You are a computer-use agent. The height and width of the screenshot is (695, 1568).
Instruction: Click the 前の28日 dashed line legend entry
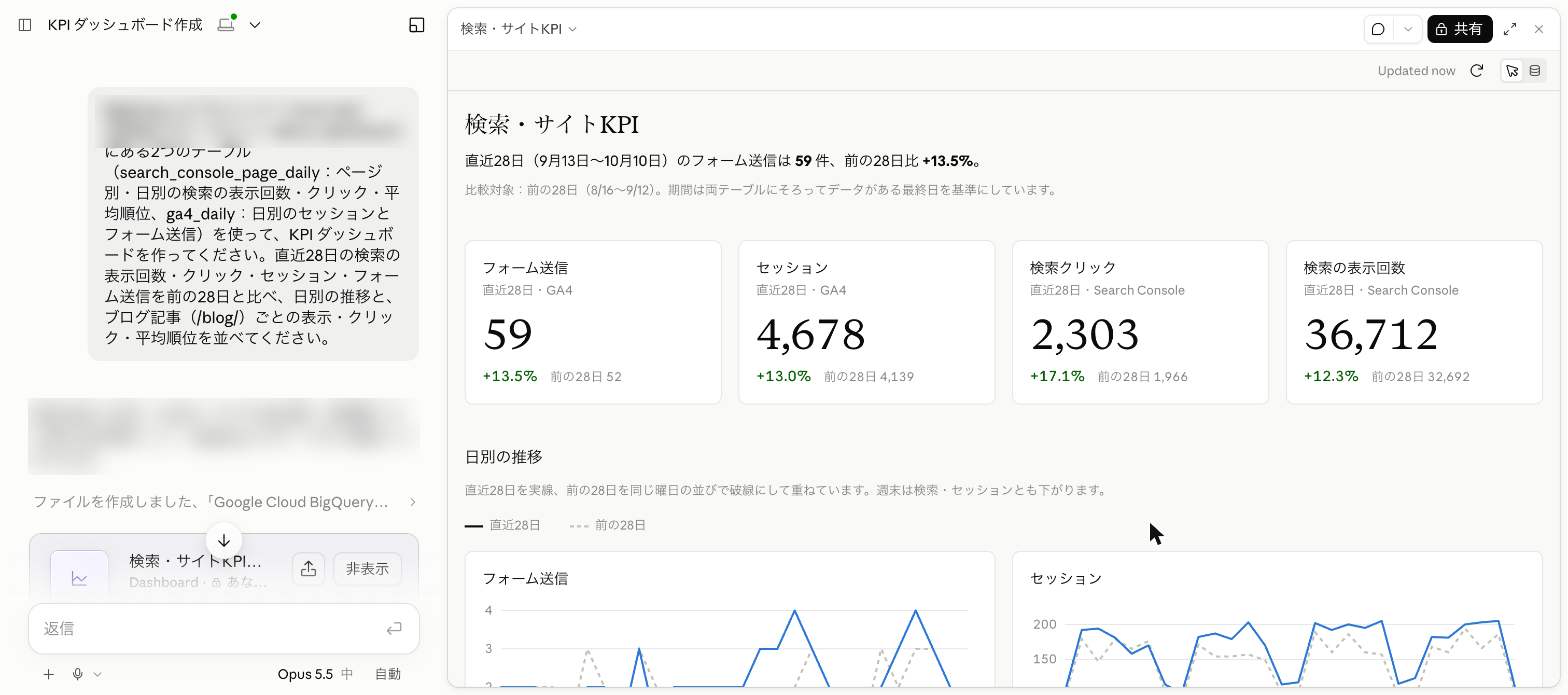608,525
